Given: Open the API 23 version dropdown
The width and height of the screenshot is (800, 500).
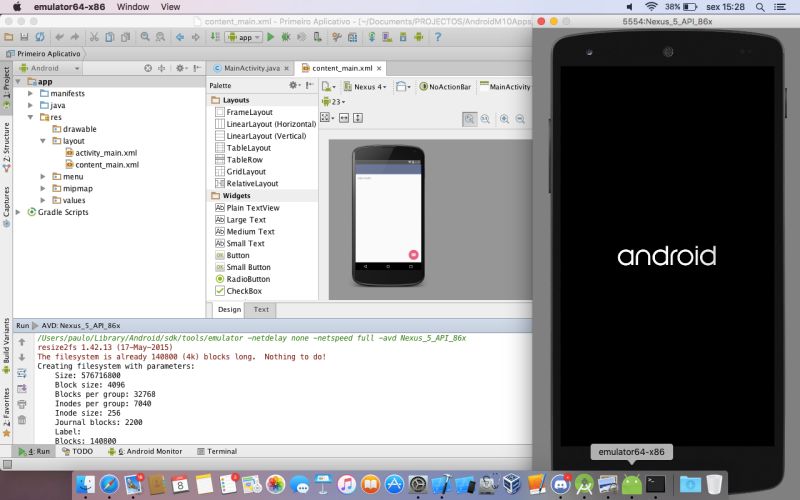Looking at the screenshot, I should point(334,102).
